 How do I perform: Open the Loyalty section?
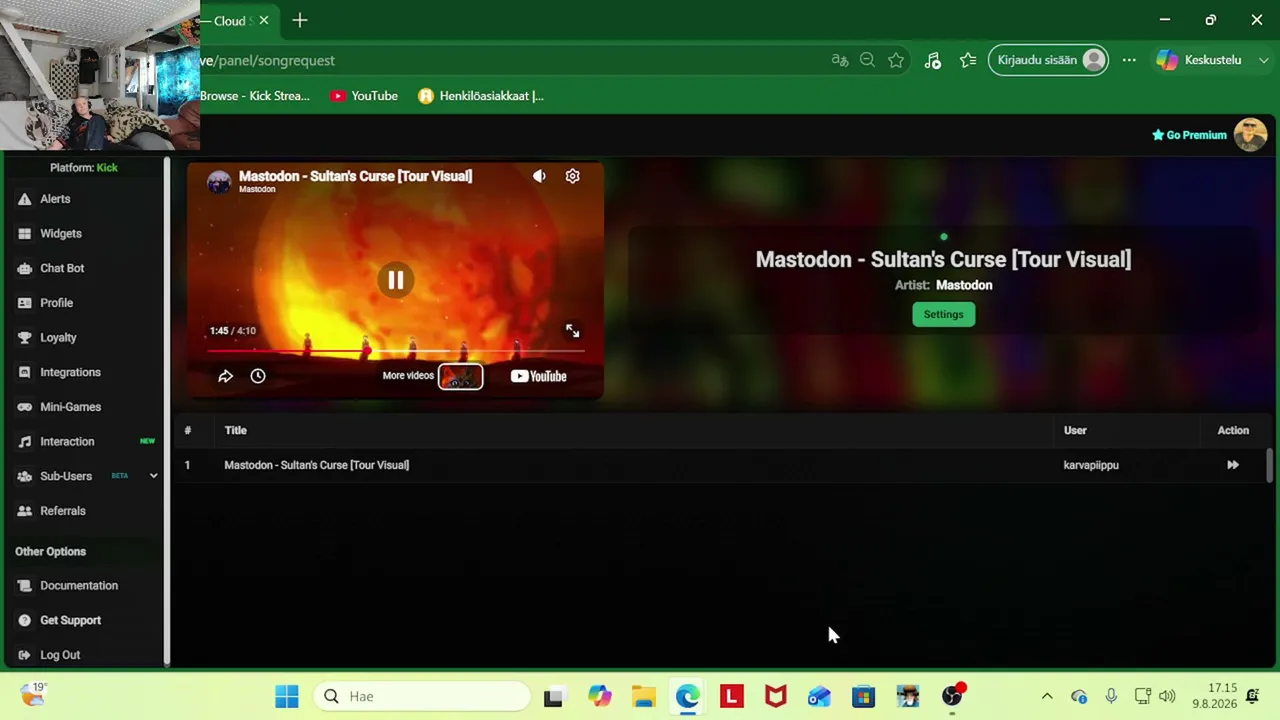pos(58,337)
